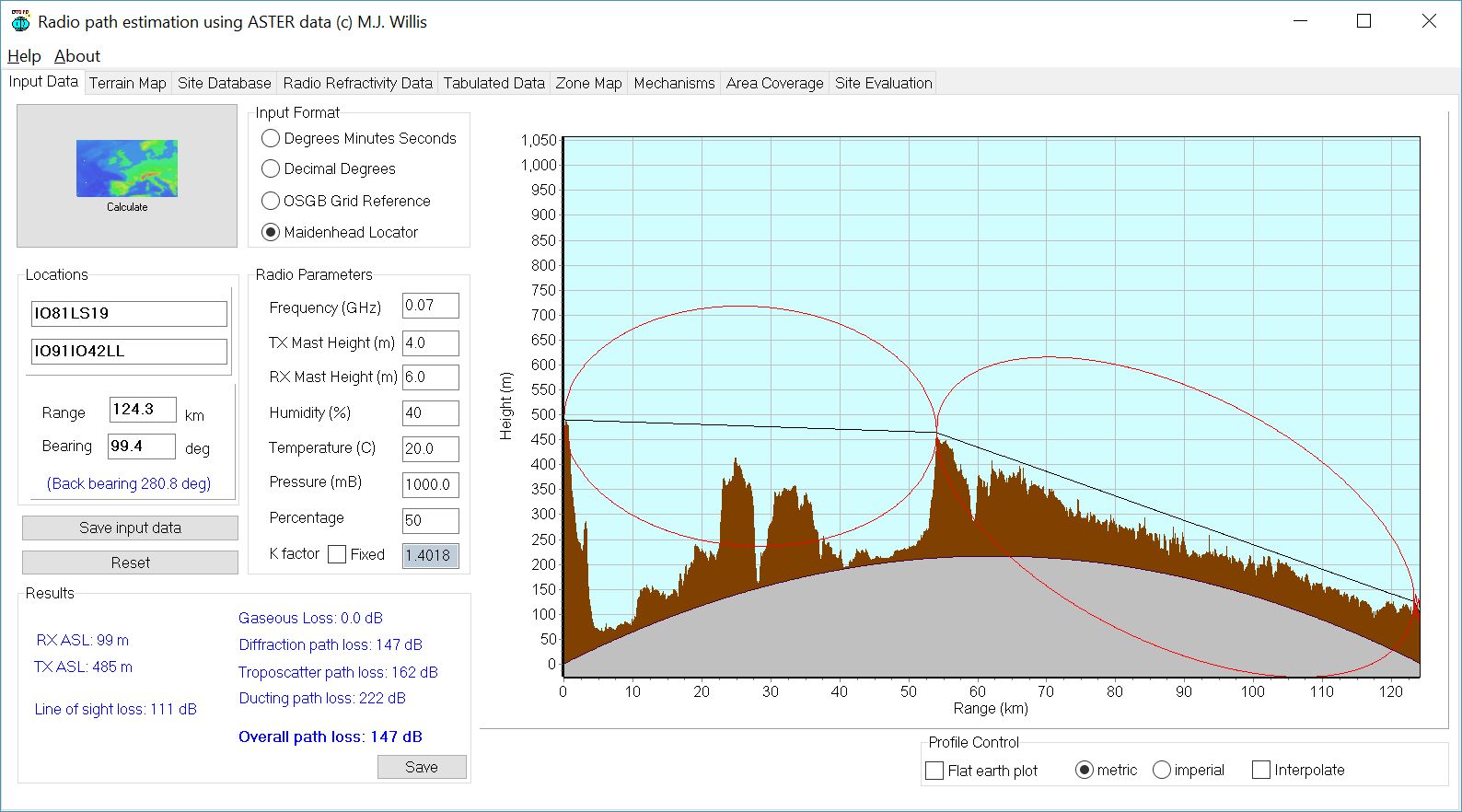Click the first location field IO81LS19
The height and width of the screenshot is (812, 1462).
coord(129,314)
